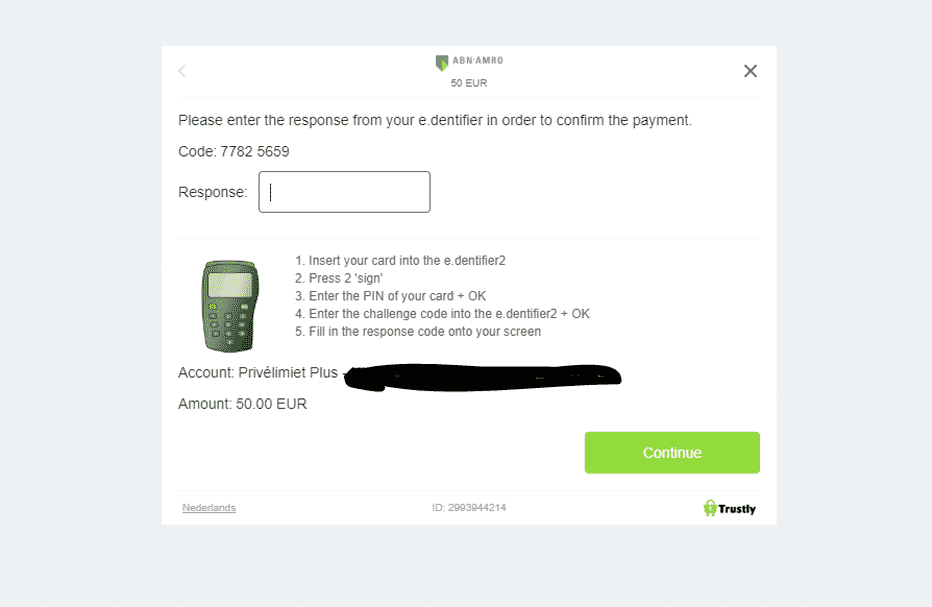Click the back chevron arrow
Viewport: 932px width, 607px height.
[182, 71]
